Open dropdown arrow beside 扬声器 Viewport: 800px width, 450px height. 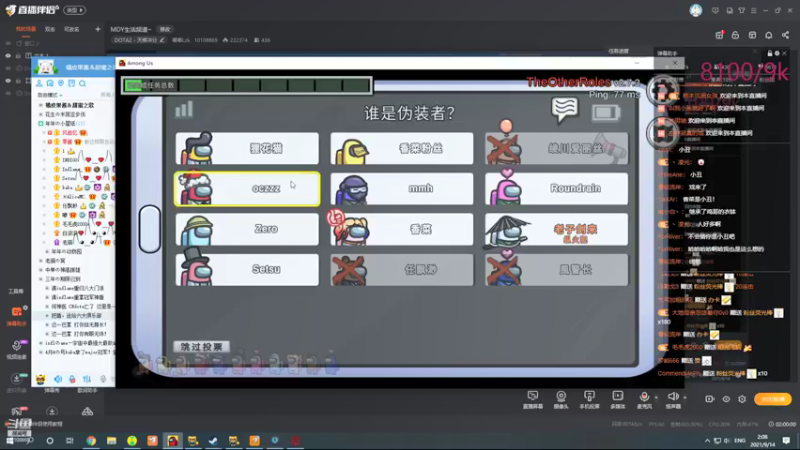(x=685, y=397)
